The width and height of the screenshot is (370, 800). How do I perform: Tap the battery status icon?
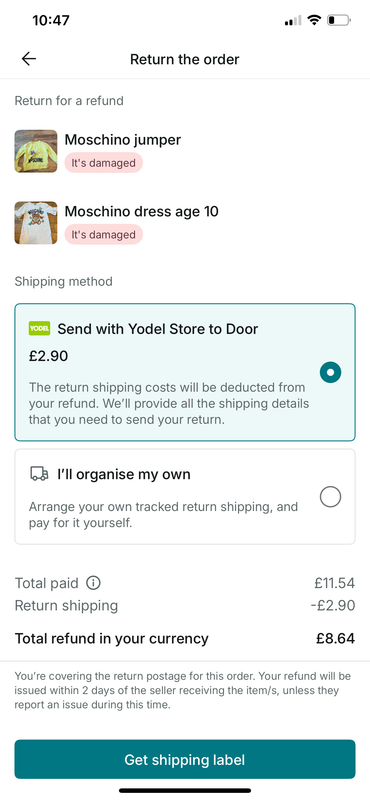click(339, 20)
